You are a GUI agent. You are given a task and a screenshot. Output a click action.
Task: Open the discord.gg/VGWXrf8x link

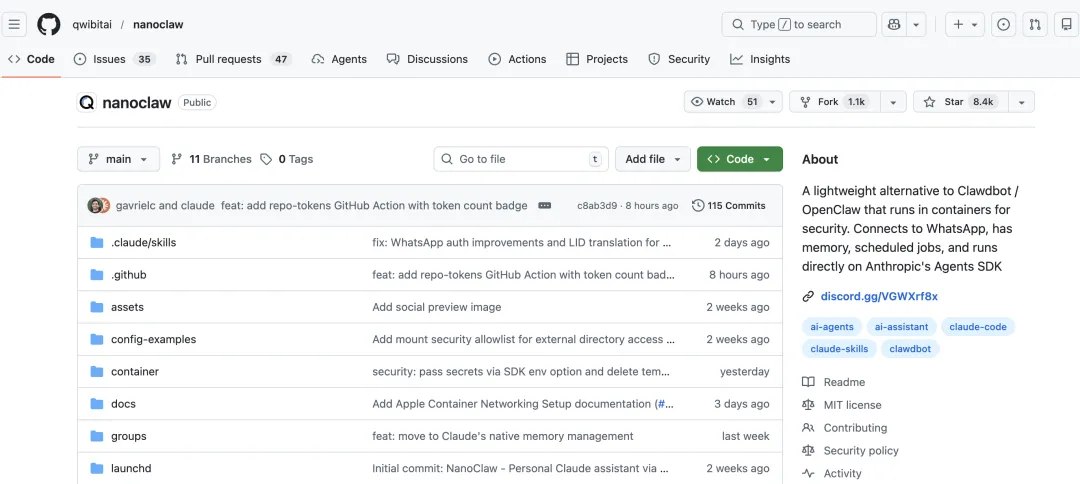click(x=879, y=296)
